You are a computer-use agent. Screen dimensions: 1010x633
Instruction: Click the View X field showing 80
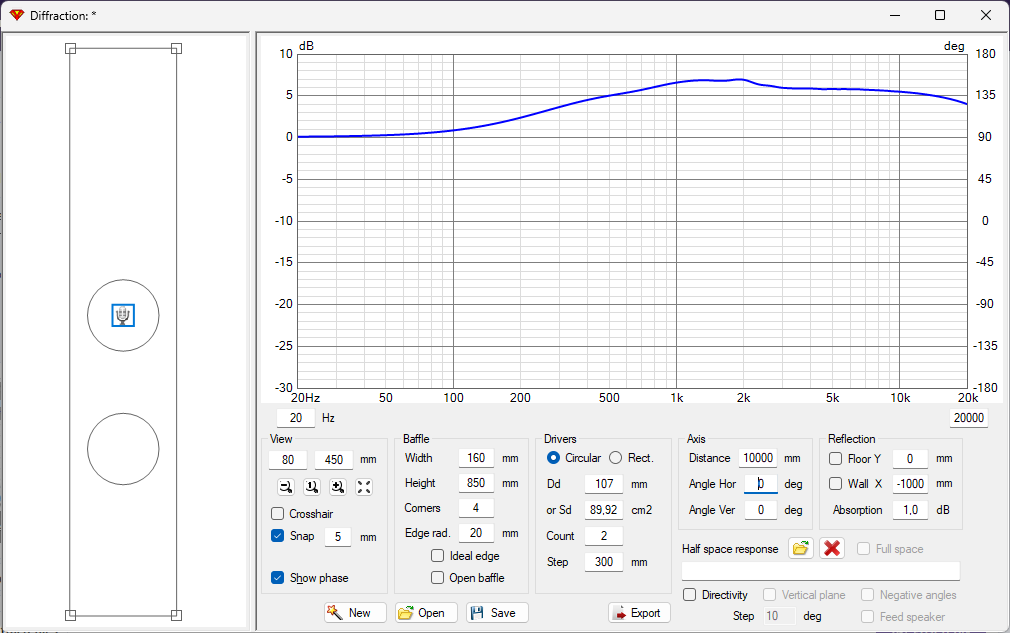coord(288,460)
